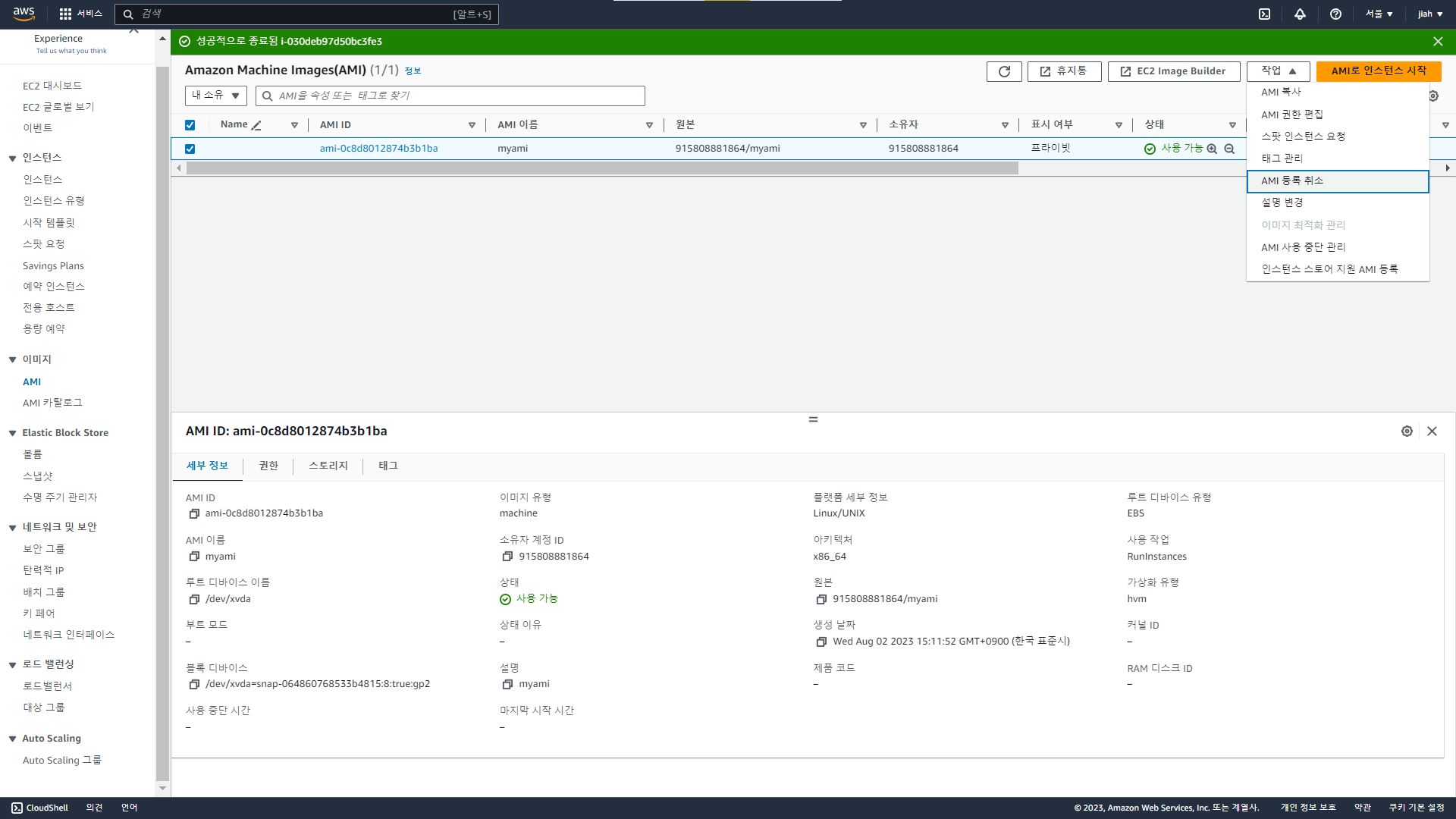Close the Experience feedback panel
The height and width of the screenshot is (819, 1456).
point(133,31)
